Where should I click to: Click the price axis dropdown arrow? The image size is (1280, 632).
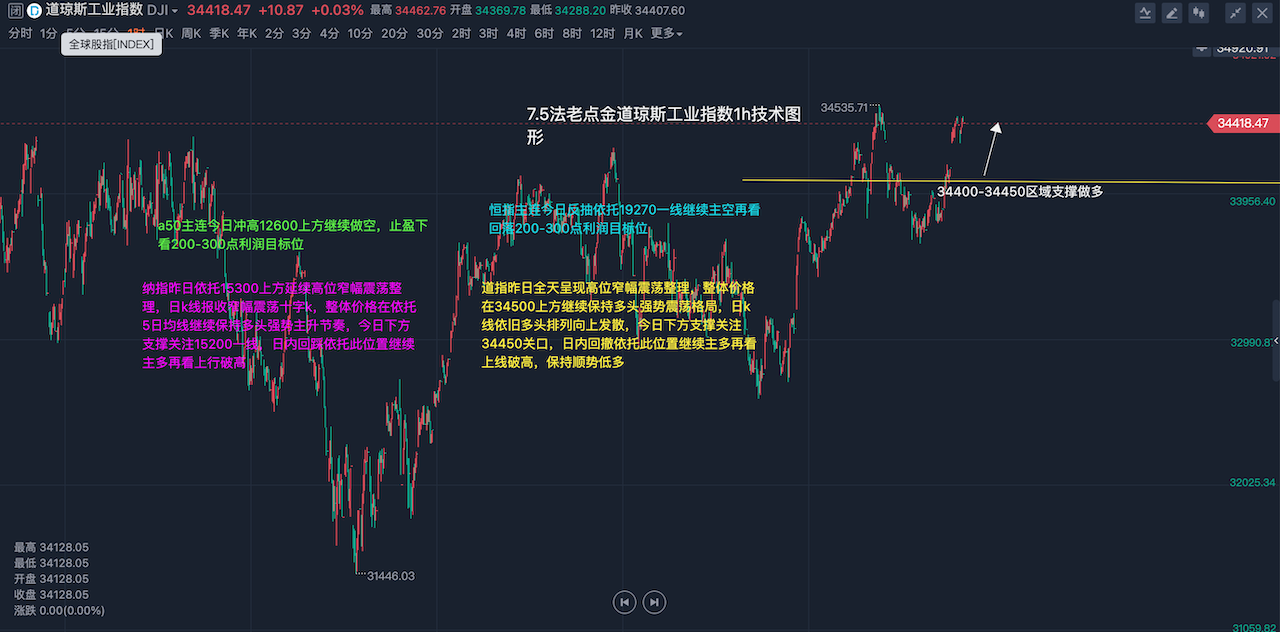point(1202,47)
